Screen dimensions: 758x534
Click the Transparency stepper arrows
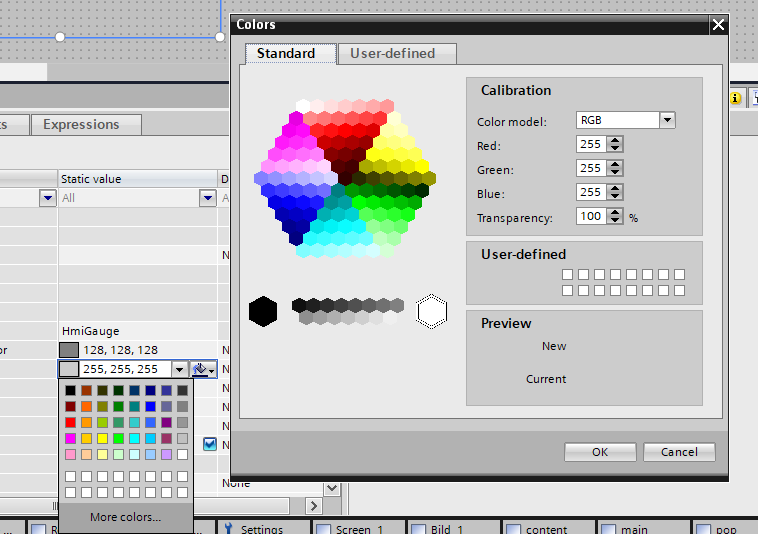point(614,216)
